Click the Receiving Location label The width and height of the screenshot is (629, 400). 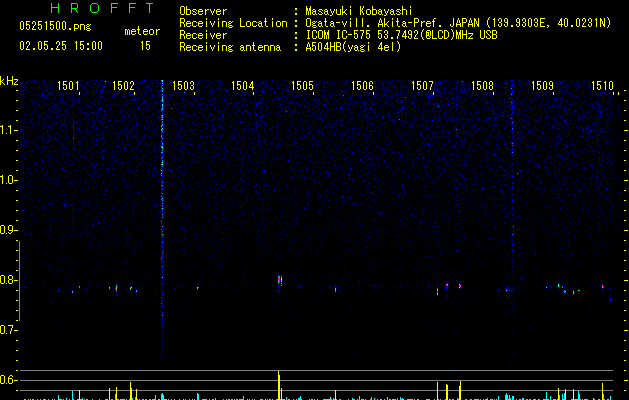(233, 23)
